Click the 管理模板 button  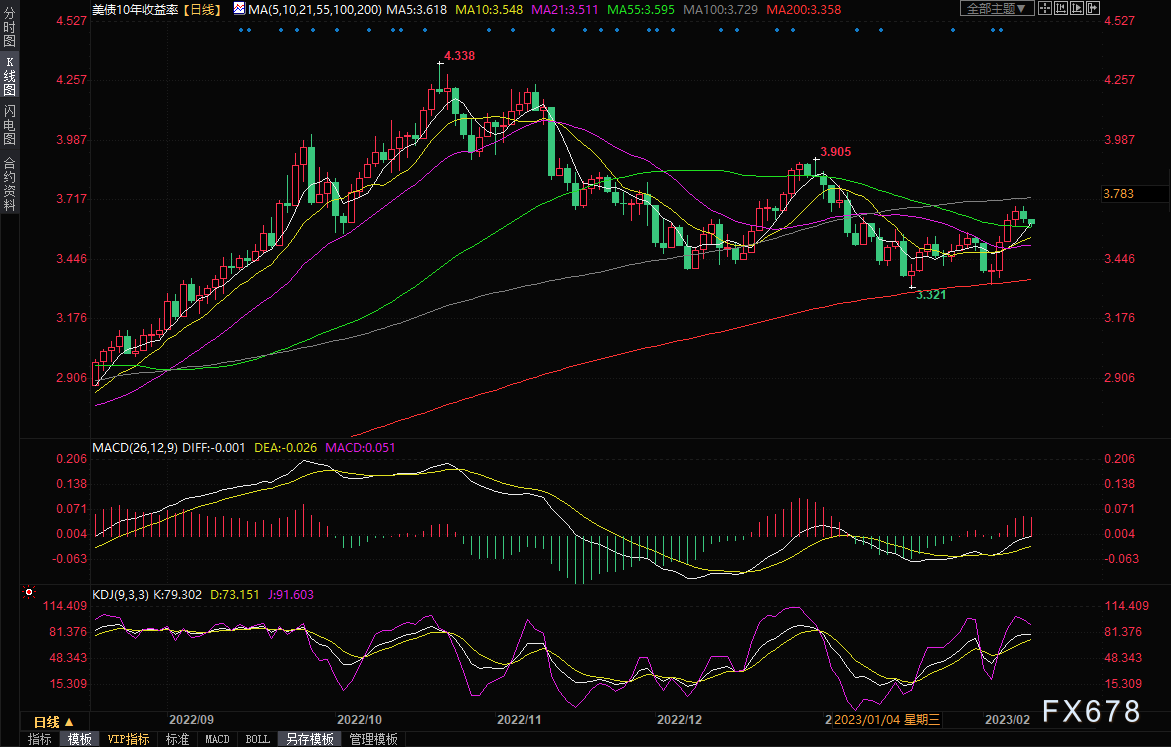pos(373,739)
